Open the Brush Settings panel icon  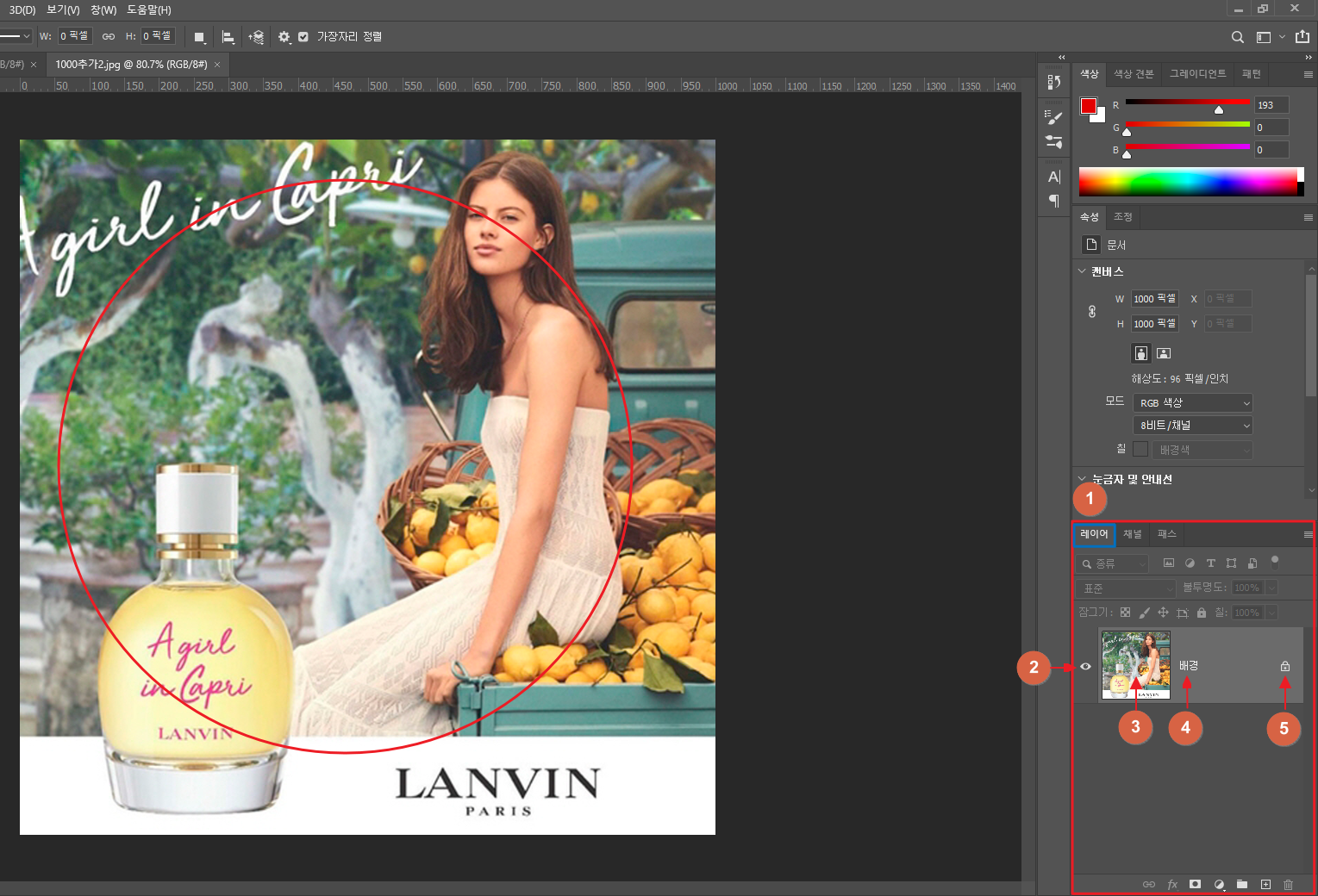[x=1053, y=118]
